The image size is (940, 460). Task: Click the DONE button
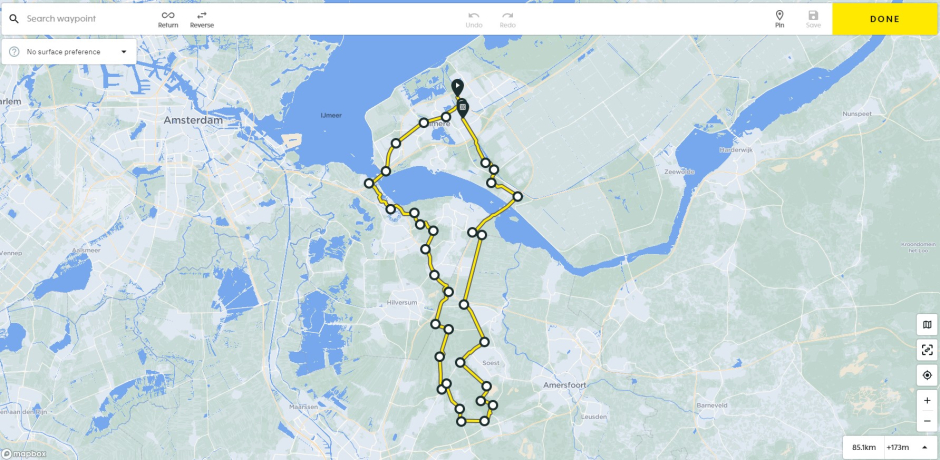[x=885, y=19]
